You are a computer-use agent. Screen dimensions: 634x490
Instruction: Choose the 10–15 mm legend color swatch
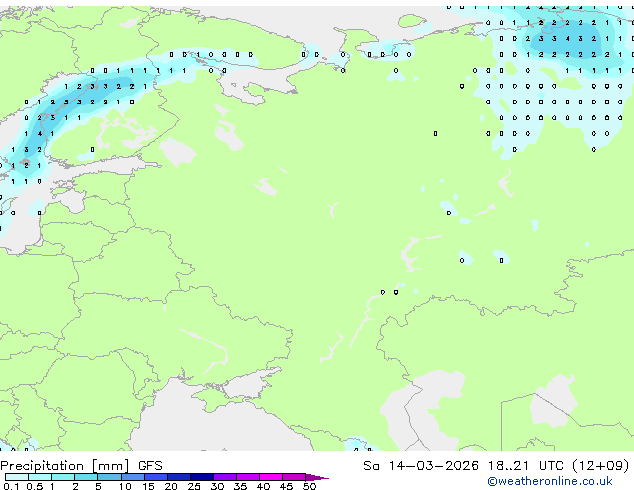pyautogui.click(x=133, y=477)
